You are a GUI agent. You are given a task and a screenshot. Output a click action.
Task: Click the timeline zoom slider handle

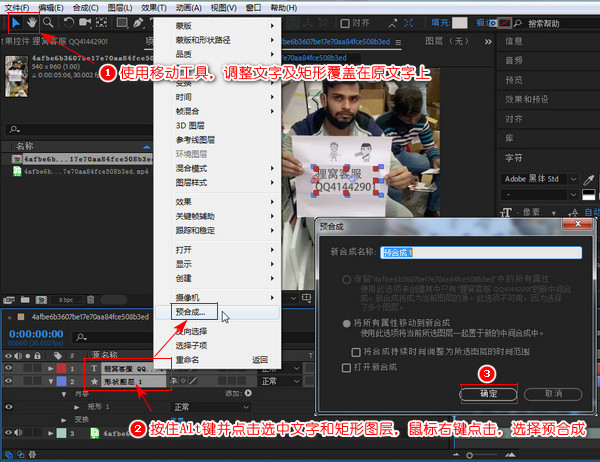coord(469,455)
